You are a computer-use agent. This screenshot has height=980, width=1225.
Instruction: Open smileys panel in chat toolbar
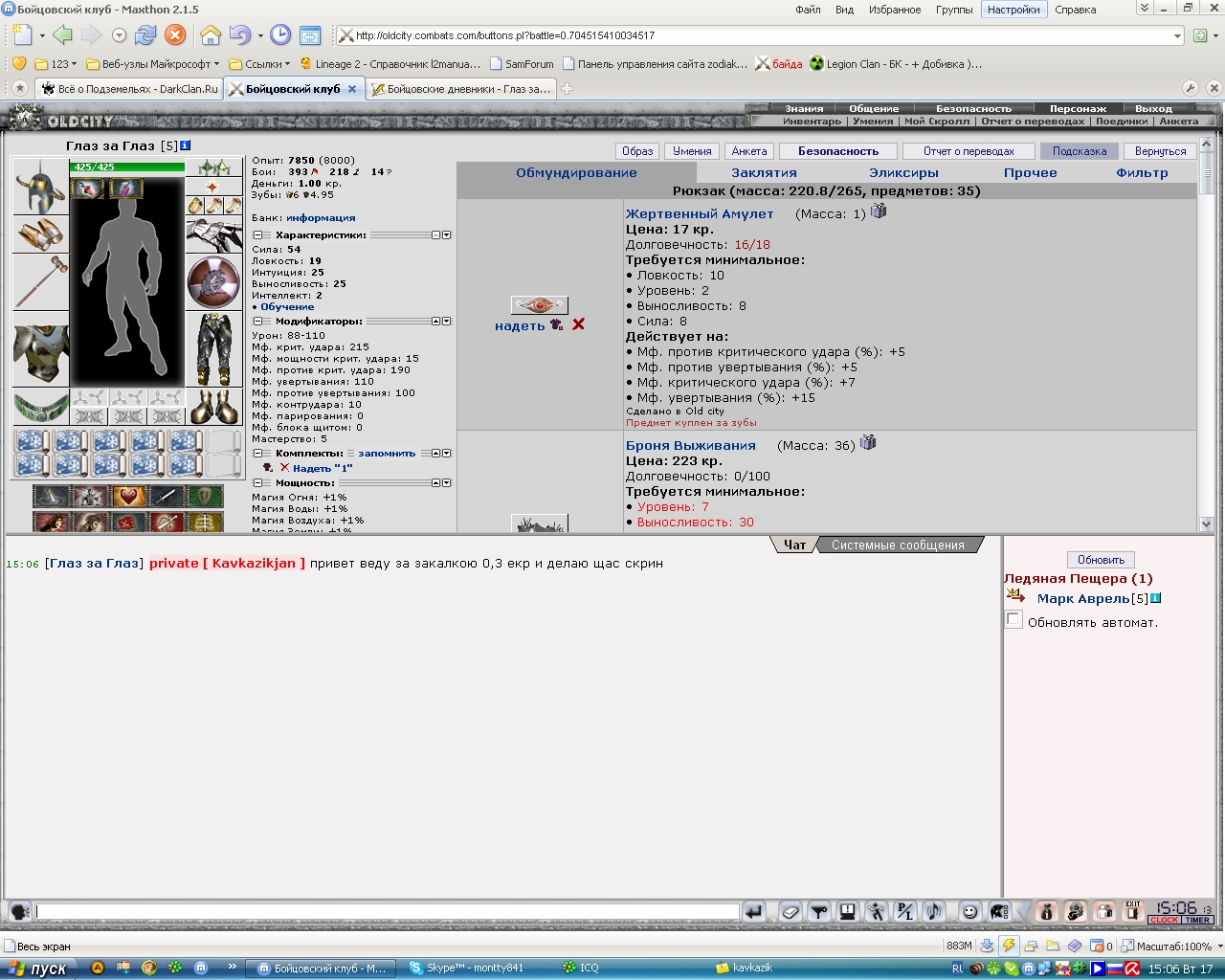pos(969,912)
